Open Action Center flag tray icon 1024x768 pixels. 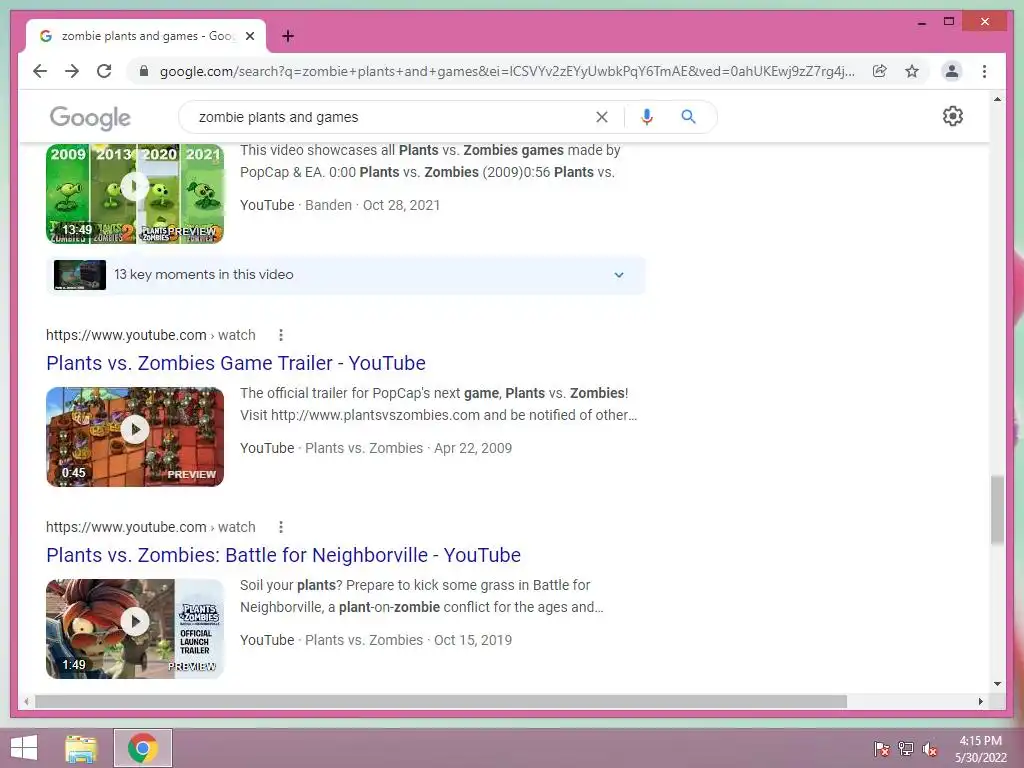coord(881,748)
